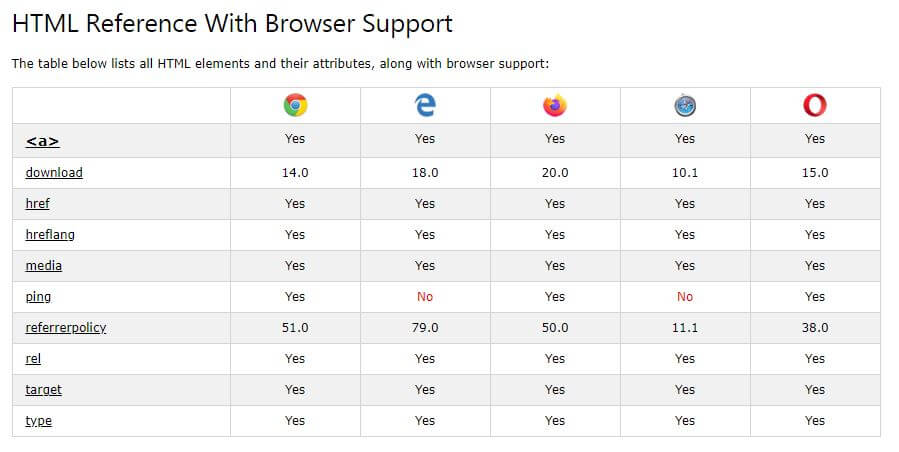Open the type attribute link
The height and width of the screenshot is (452, 899).
(39, 421)
